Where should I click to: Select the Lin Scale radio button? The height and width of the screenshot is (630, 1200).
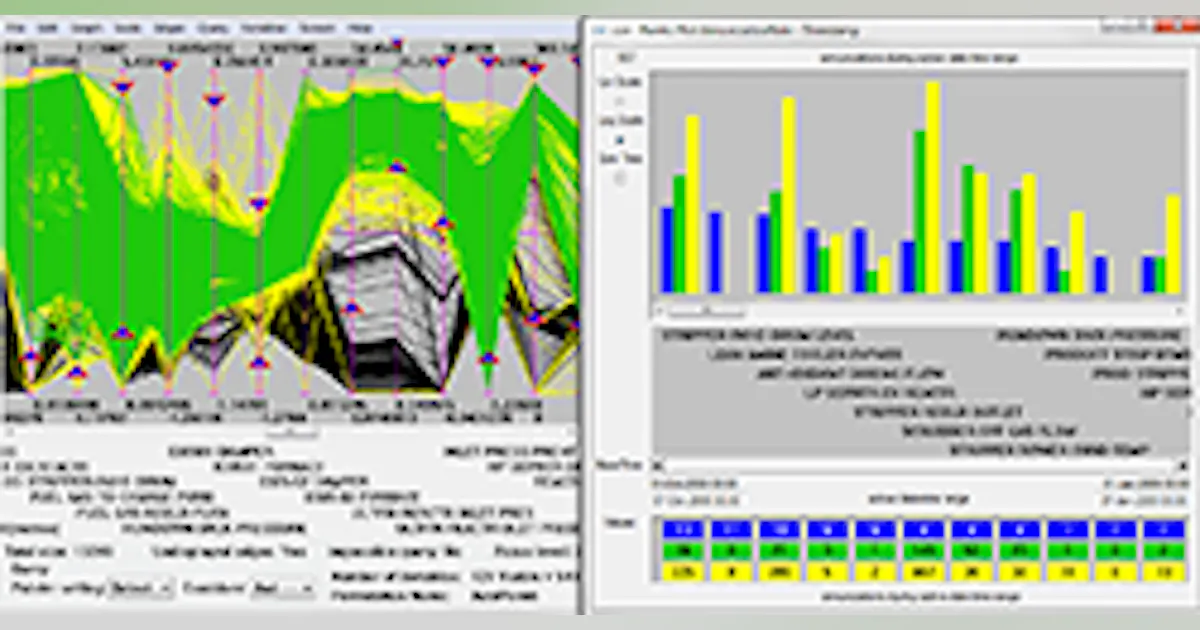coord(619,101)
